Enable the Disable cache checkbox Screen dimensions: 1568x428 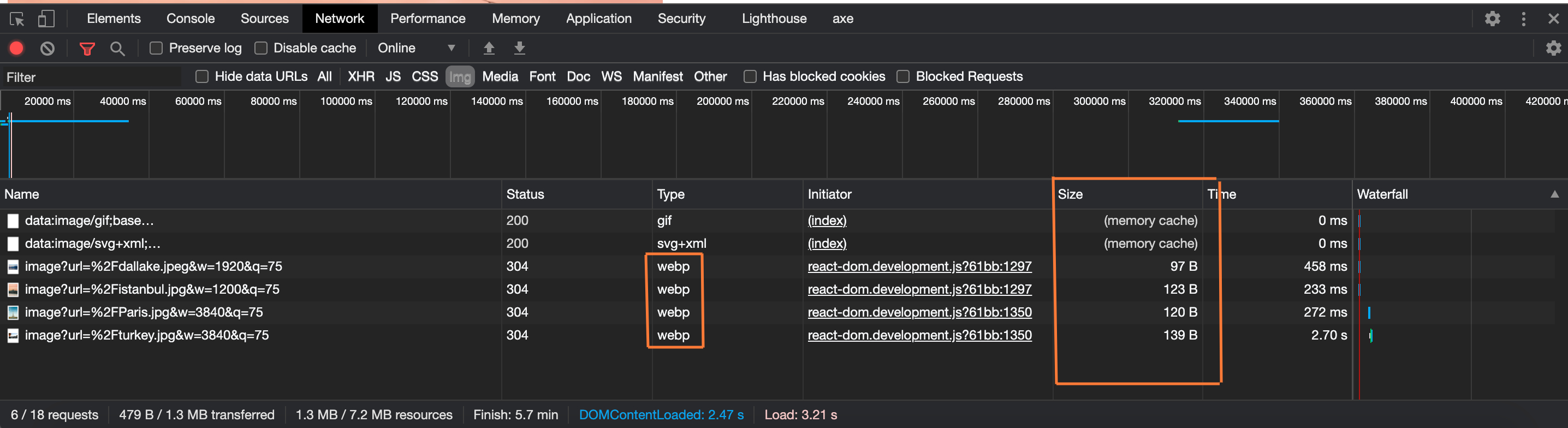point(260,48)
